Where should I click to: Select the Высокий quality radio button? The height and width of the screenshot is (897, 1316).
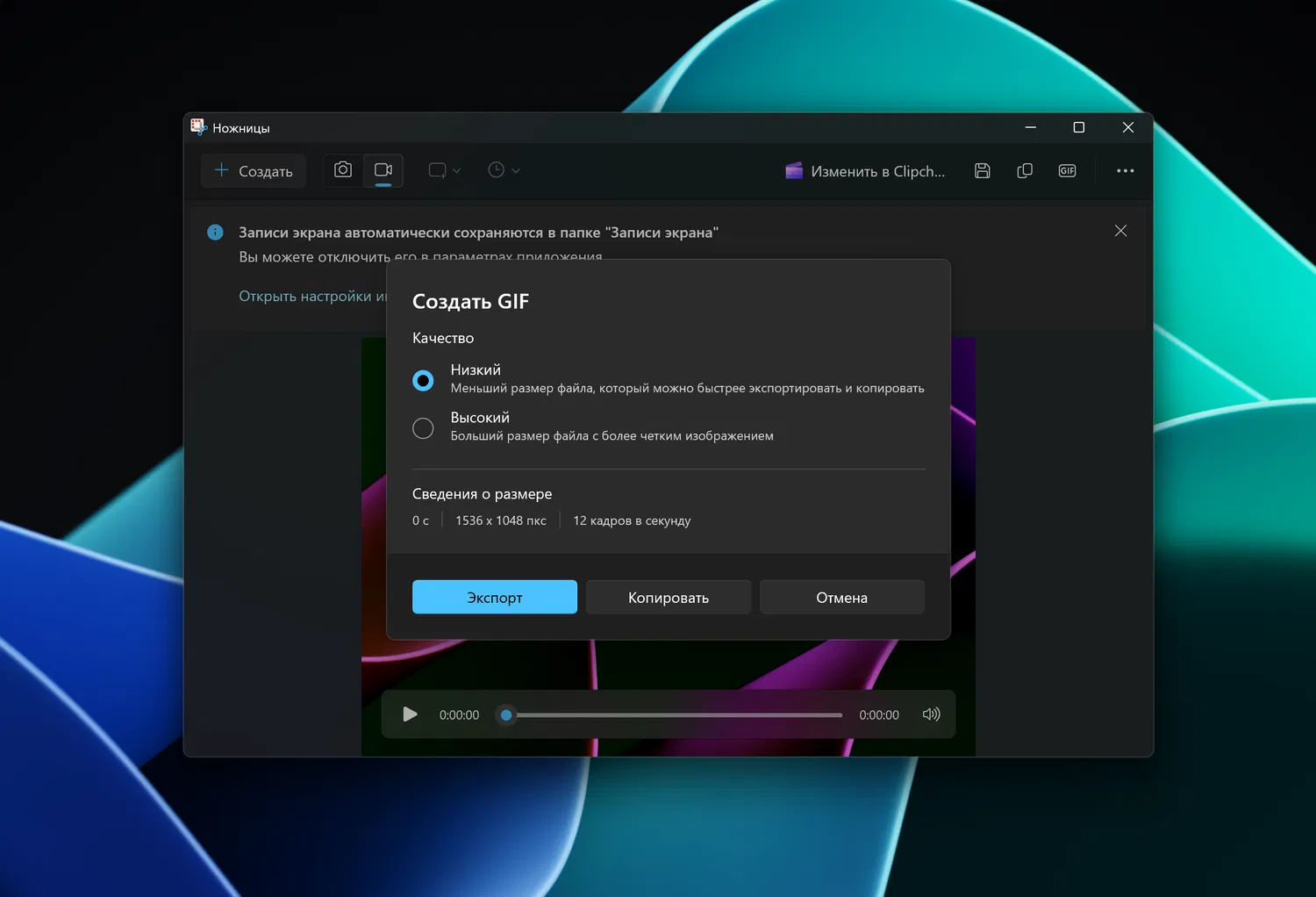423,428
